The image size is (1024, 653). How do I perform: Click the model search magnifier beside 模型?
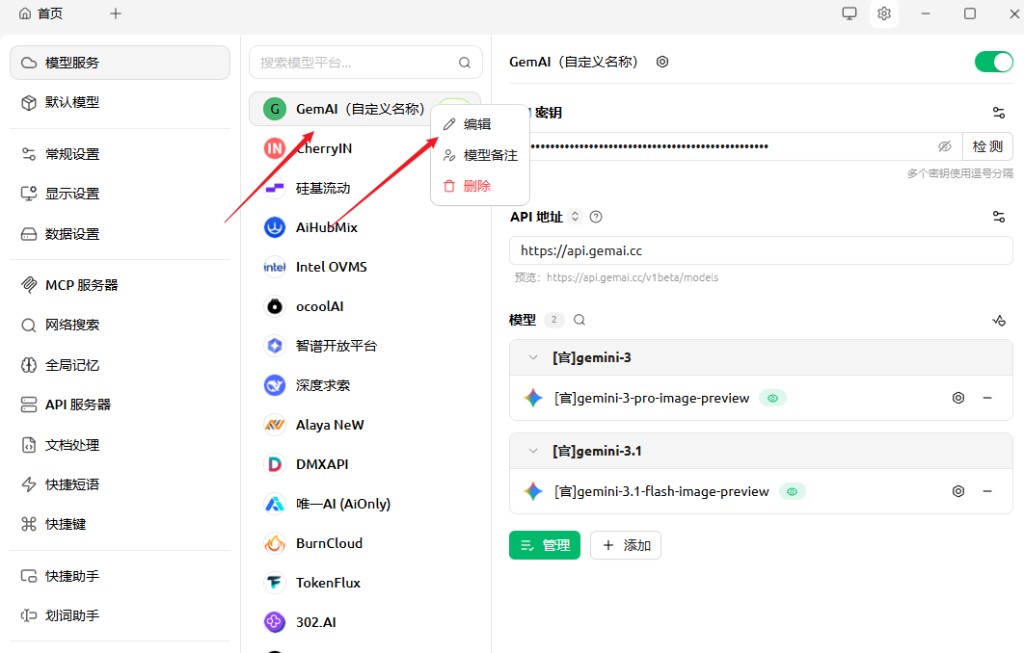coord(579,320)
